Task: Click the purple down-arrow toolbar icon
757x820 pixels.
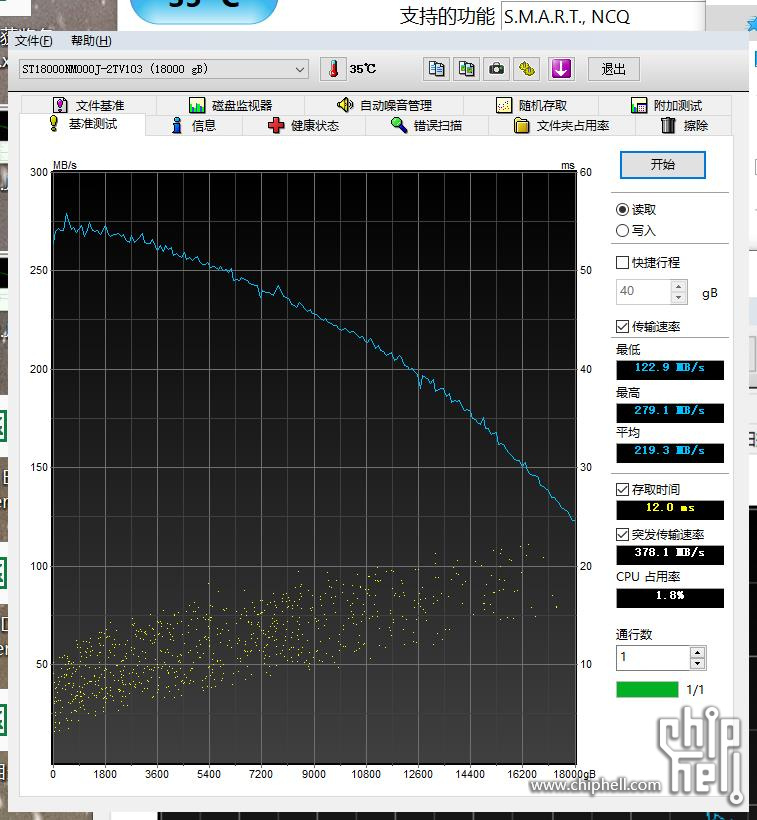Action: (x=561, y=69)
